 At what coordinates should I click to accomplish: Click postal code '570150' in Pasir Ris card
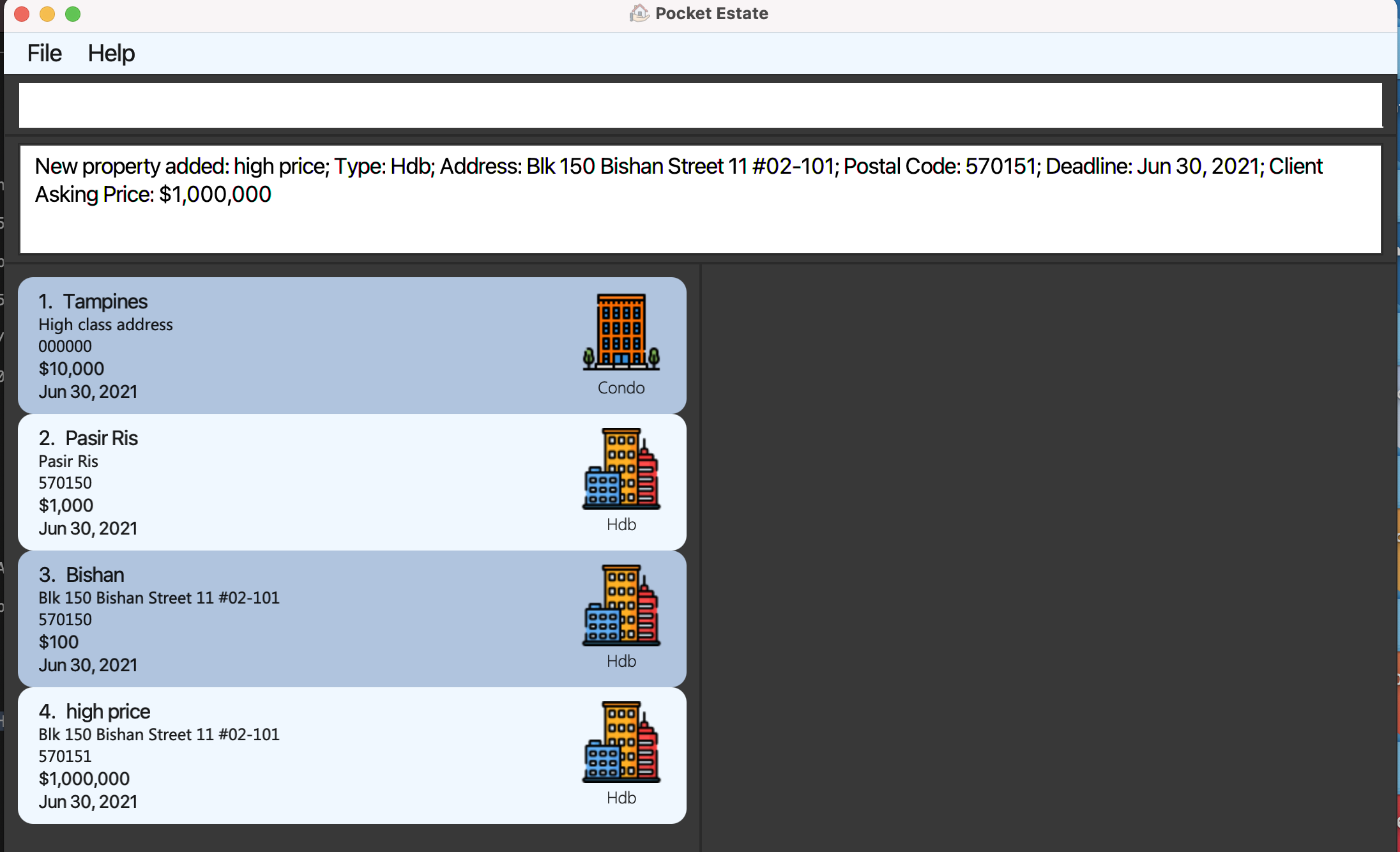pyautogui.click(x=65, y=483)
